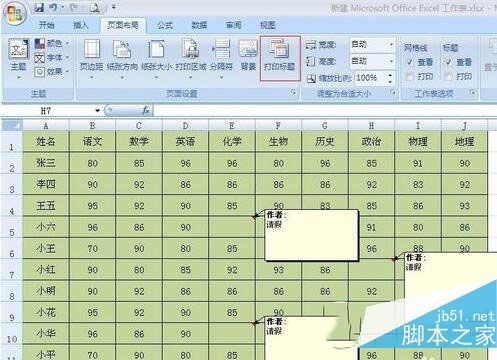The width and height of the screenshot is (497, 360).
Task: Open the theme 颜色 colors menu
Action: click(x=52, y=43)
